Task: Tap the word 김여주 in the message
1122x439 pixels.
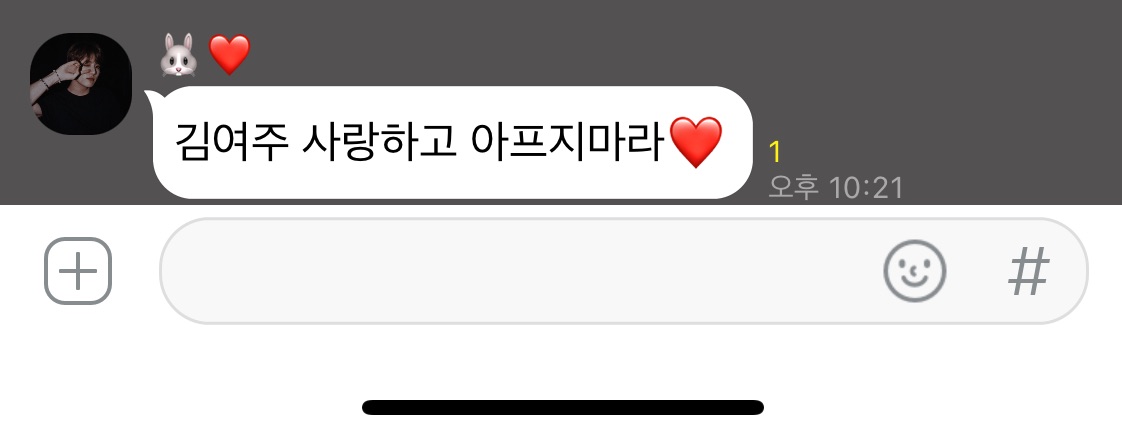Action: (232, 143)
